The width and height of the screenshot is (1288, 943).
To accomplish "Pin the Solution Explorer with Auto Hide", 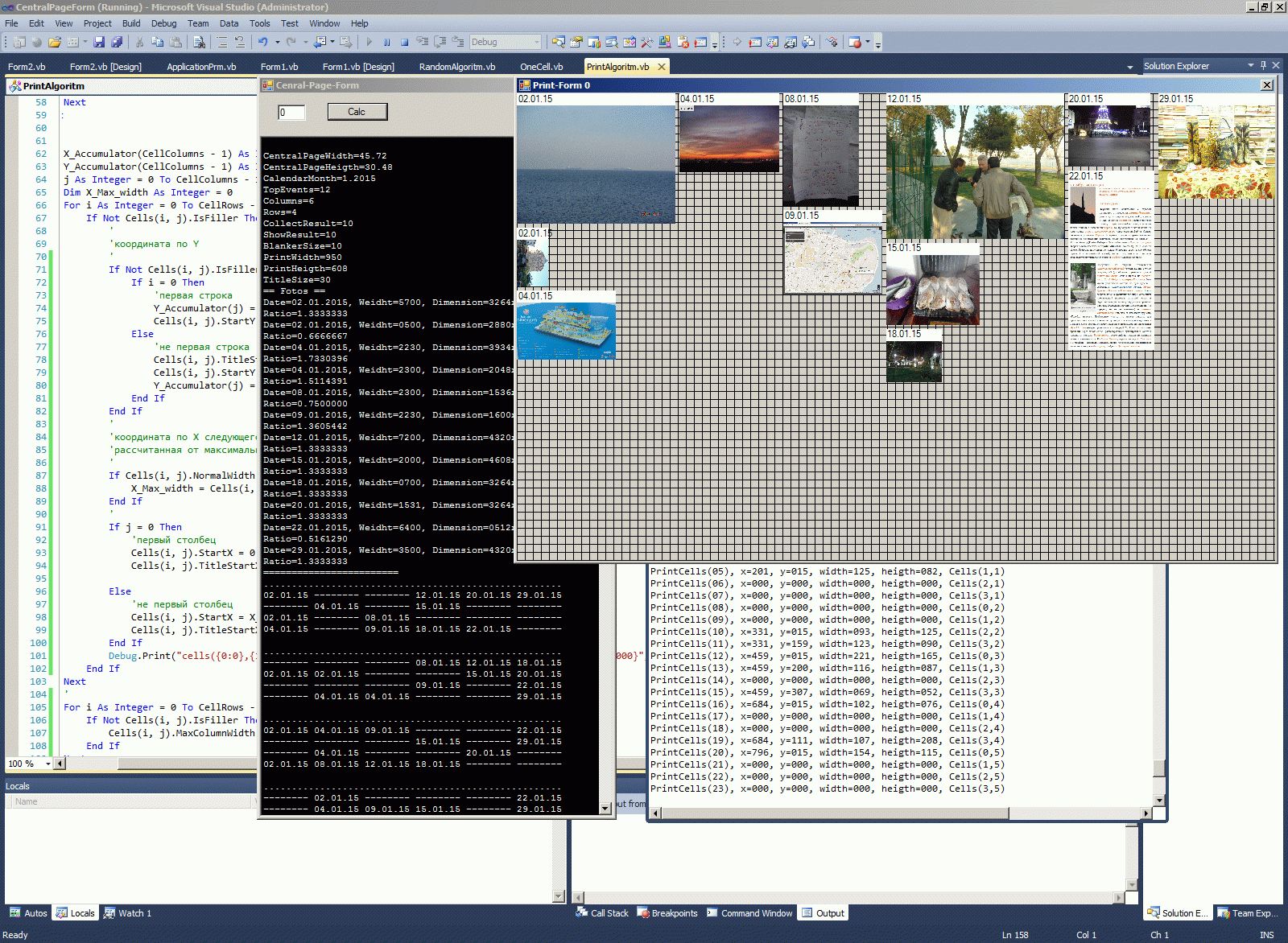I will click(x=1263, y=65).
